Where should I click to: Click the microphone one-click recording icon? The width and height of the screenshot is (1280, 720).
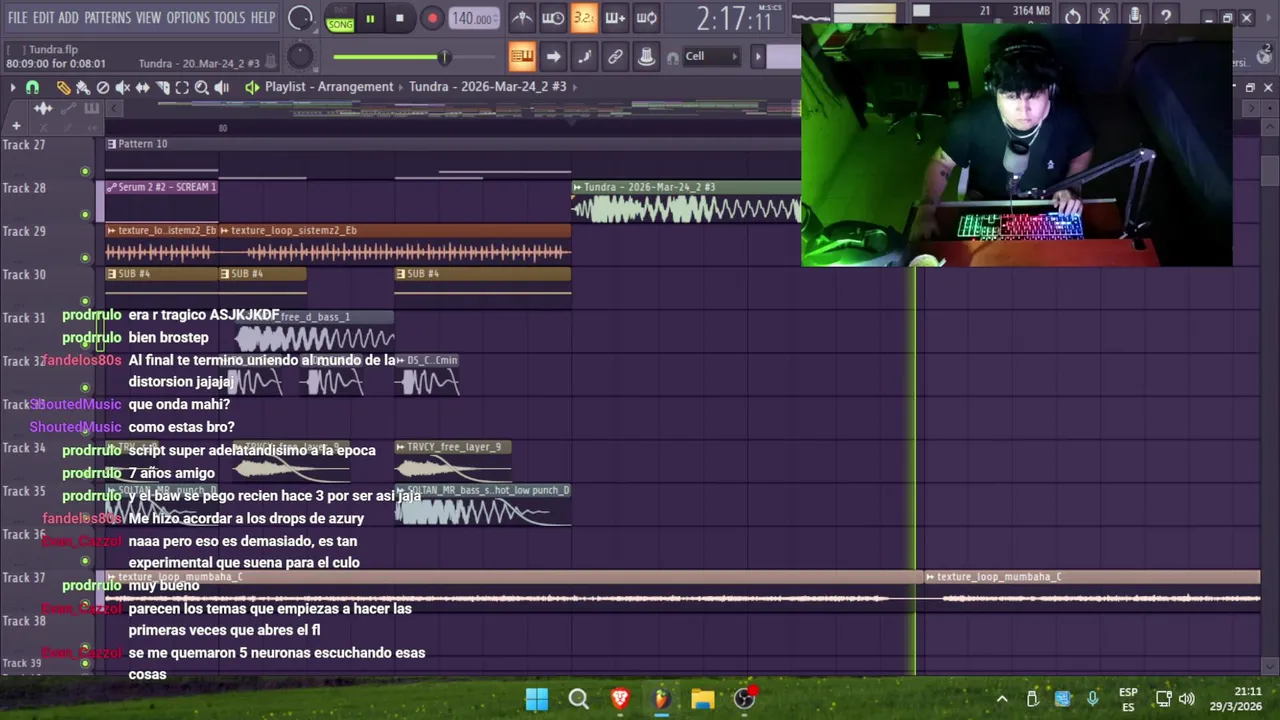[1134, 17]
